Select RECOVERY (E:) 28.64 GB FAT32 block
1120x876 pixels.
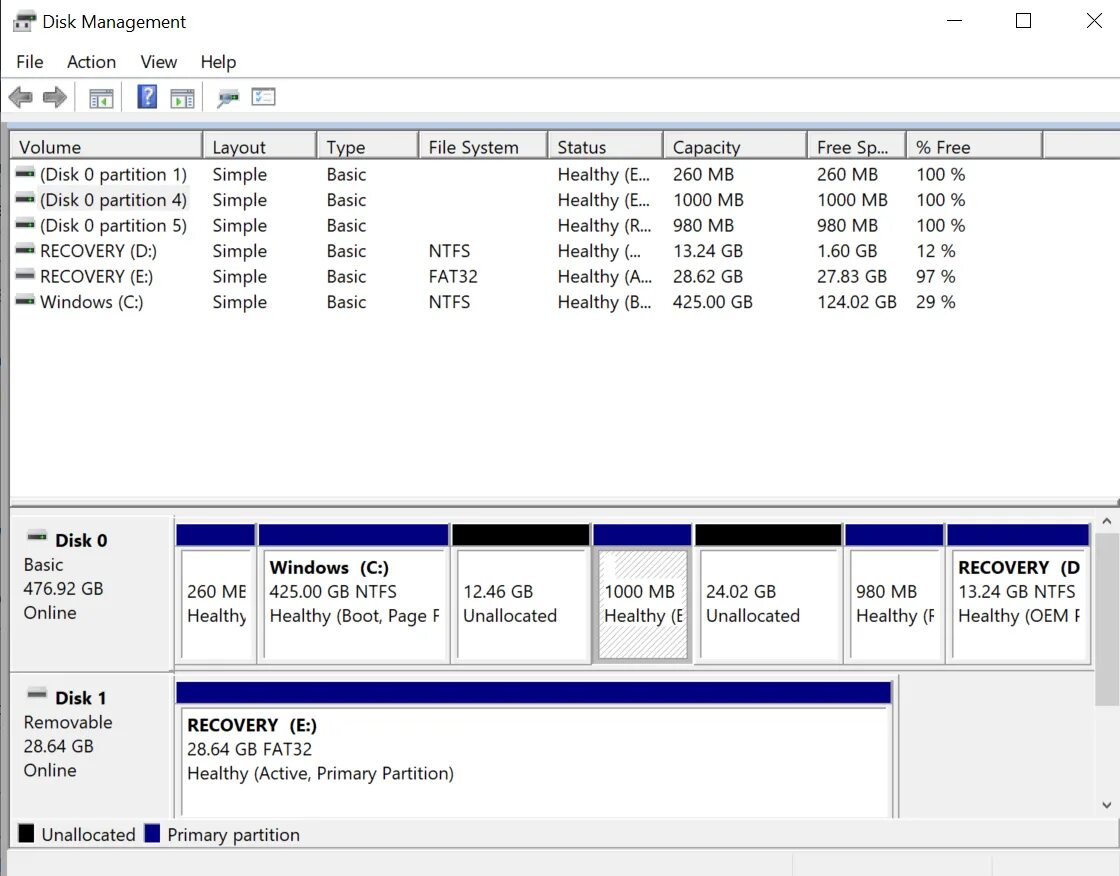coord(534,750)
